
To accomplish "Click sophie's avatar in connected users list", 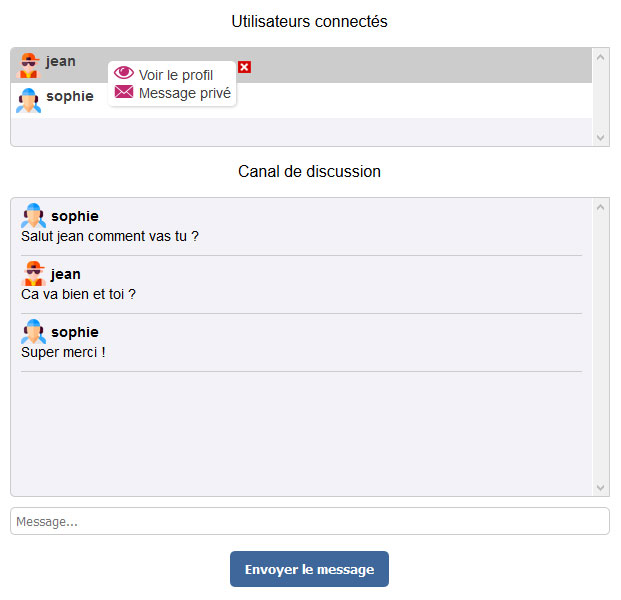I will pyautogui.click(x=28, y=100).
